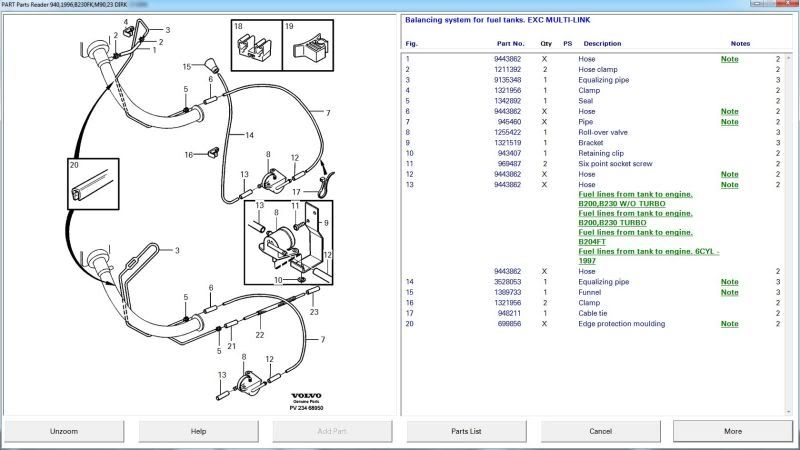Viewport: 800px width, 450px height.
Task: Click the Part No. column header
Action: click(x=510, y=44)
